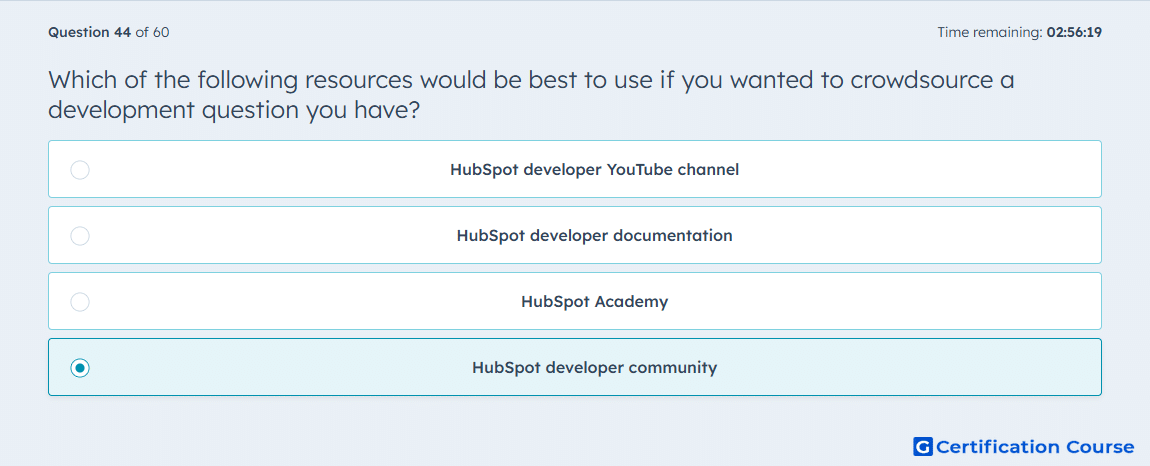1150x466 pixels.
Task: Choose the HubSpot Academy radio button
Action: click(80, 302)
